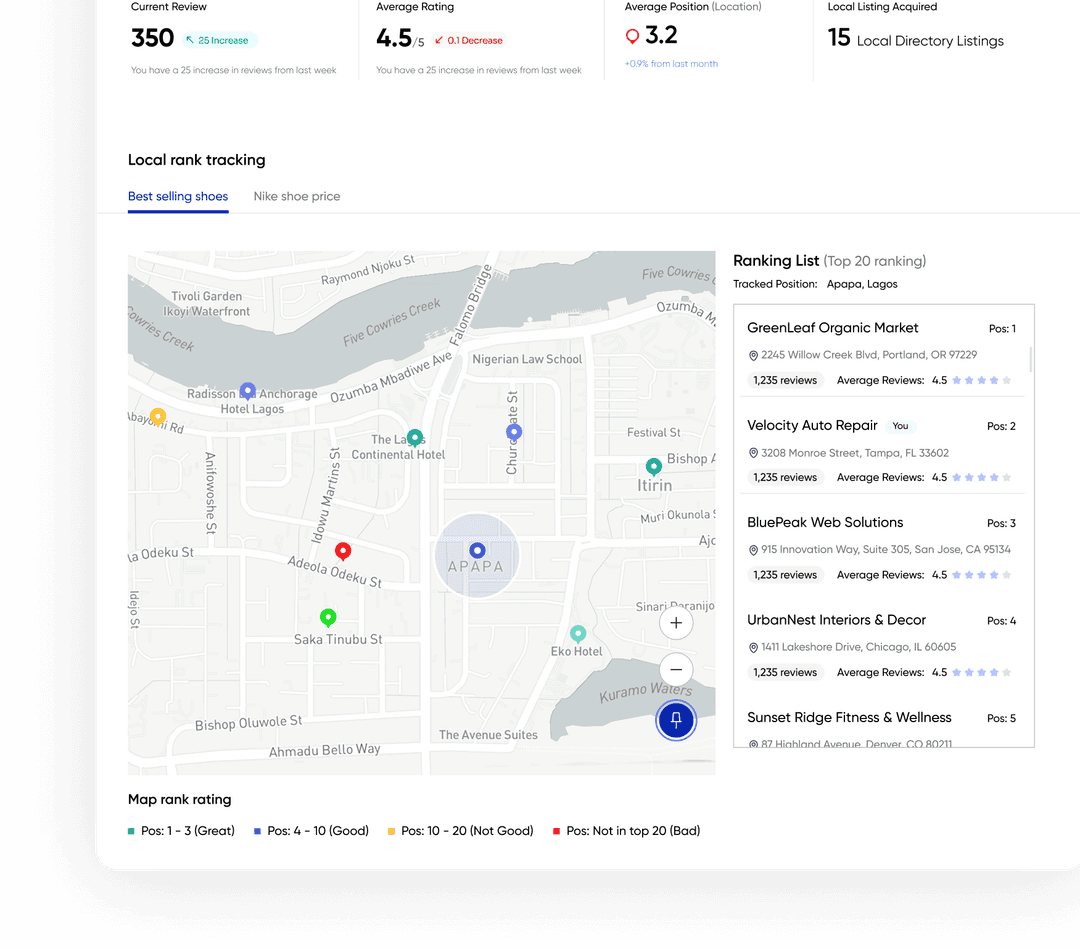Zoom out using the minus map control
The image size is (1080, 949).
coord(675,669)
